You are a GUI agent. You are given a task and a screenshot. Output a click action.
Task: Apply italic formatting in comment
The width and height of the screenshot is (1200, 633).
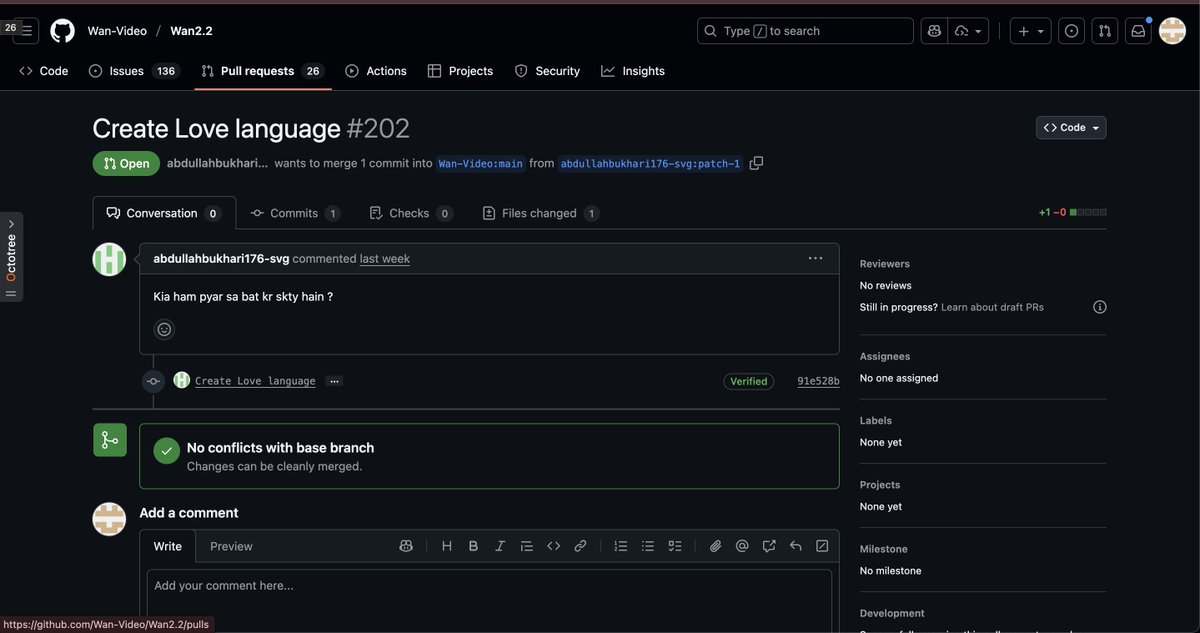click(x=500, y=546)
